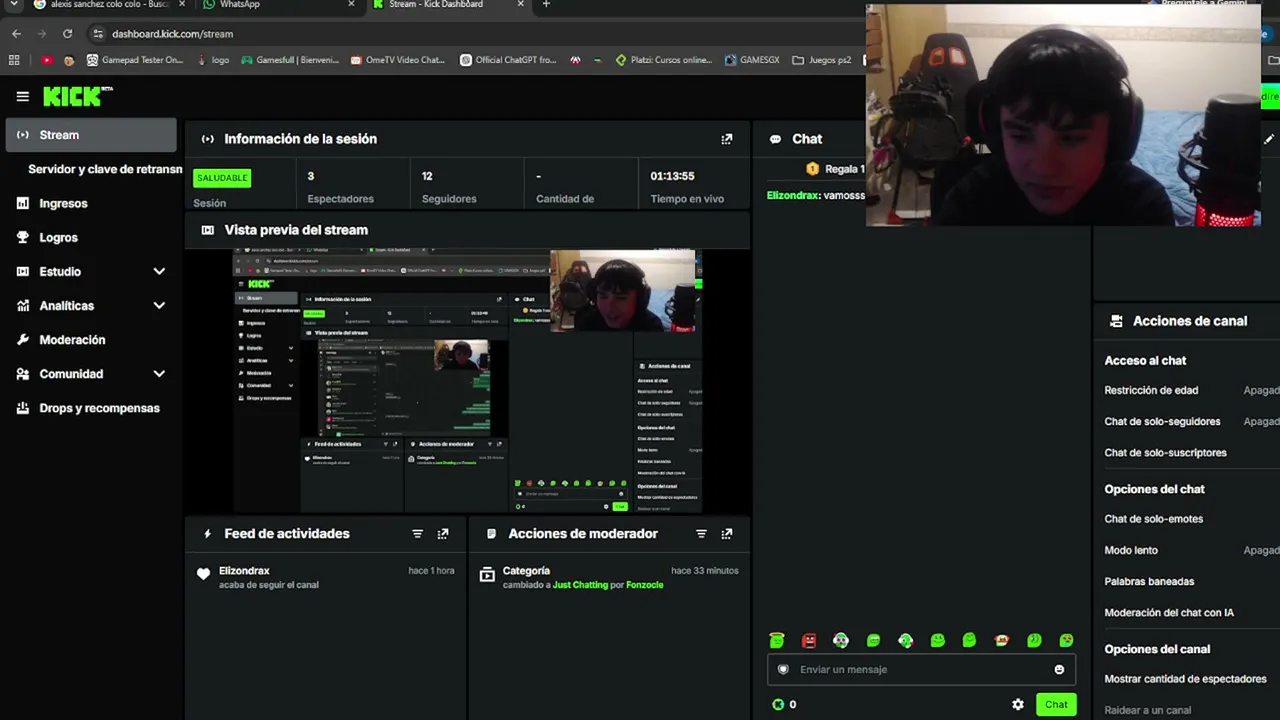This screenshot has height=720, width=1280.
Task: Open the browser tab search dropdown
Action: pos(14,5)
